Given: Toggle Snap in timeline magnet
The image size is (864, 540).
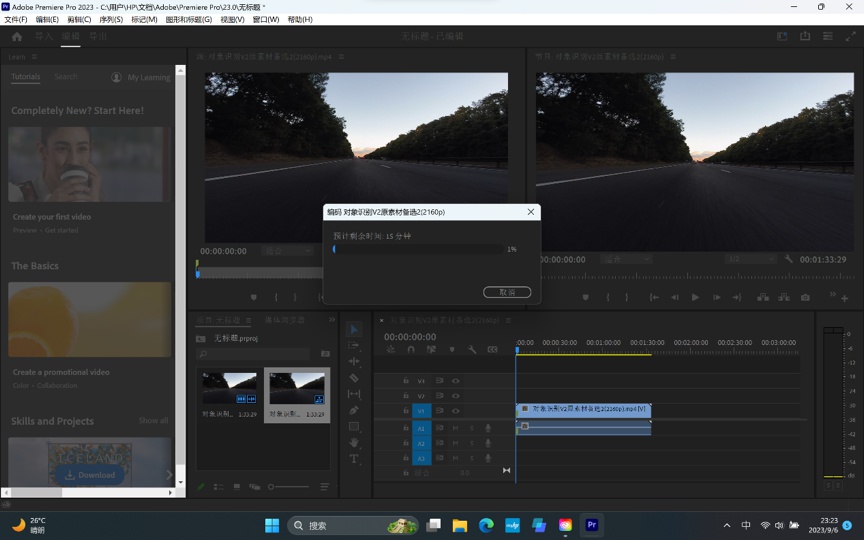Looking at the screenshot, I should pos(411,349).
